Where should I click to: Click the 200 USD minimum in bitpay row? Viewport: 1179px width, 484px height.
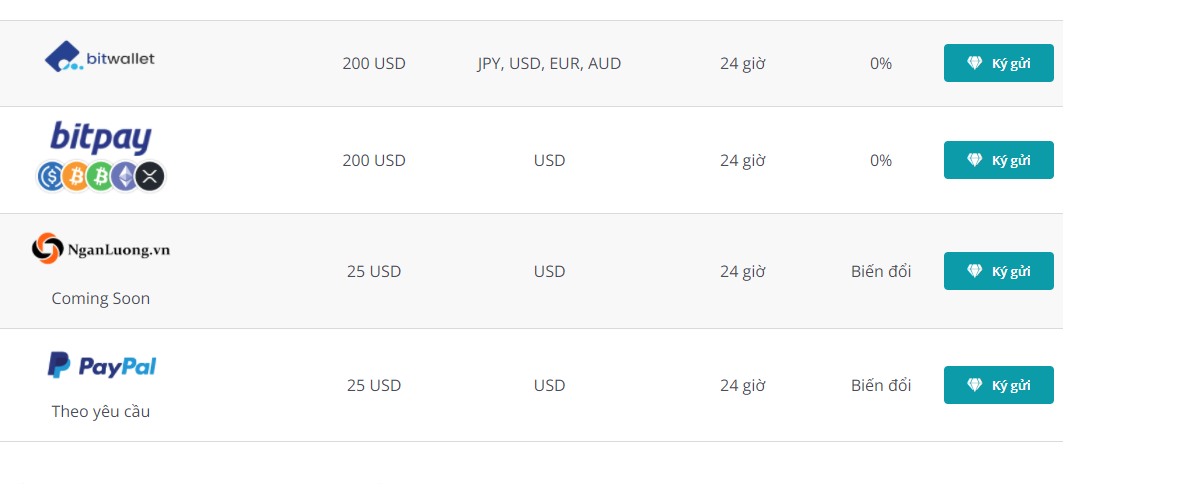[x=374, y=161]
